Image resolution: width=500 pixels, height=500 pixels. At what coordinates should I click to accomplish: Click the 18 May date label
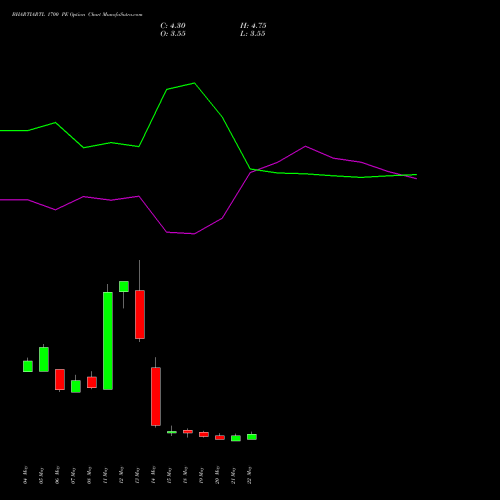(186, 475)
